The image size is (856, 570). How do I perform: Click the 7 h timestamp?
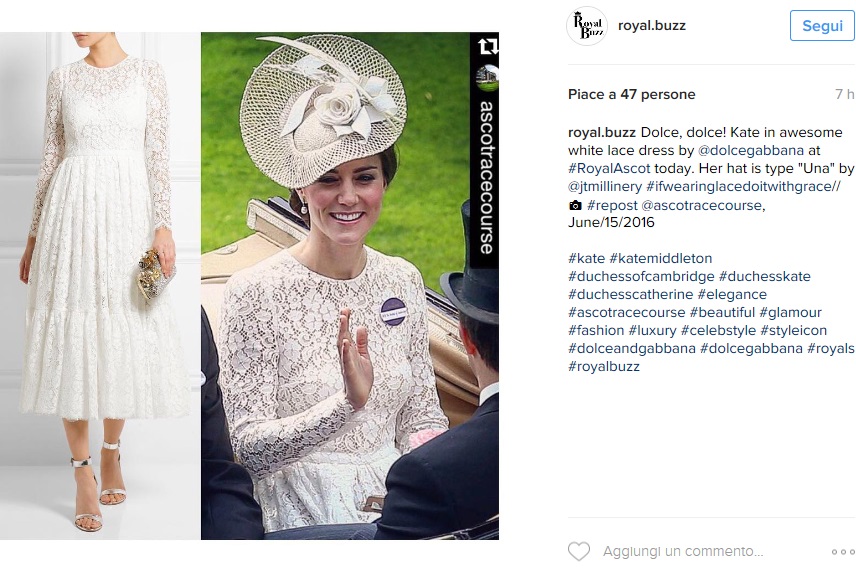(844, 94)
